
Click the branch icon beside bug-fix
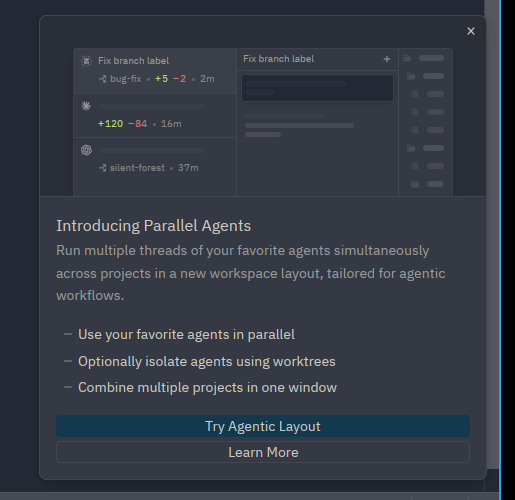(103, 79)
